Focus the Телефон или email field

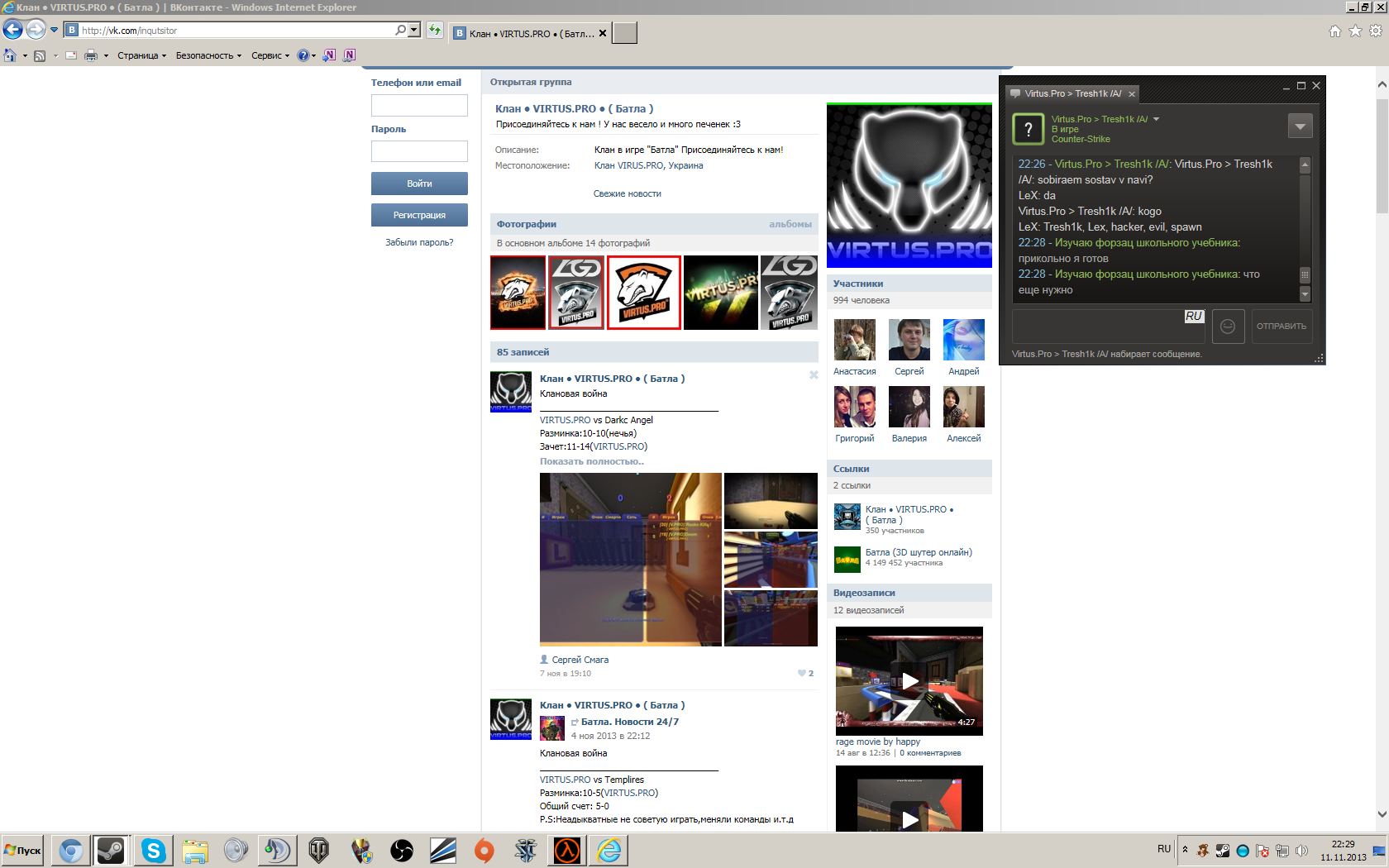(419, 105)
